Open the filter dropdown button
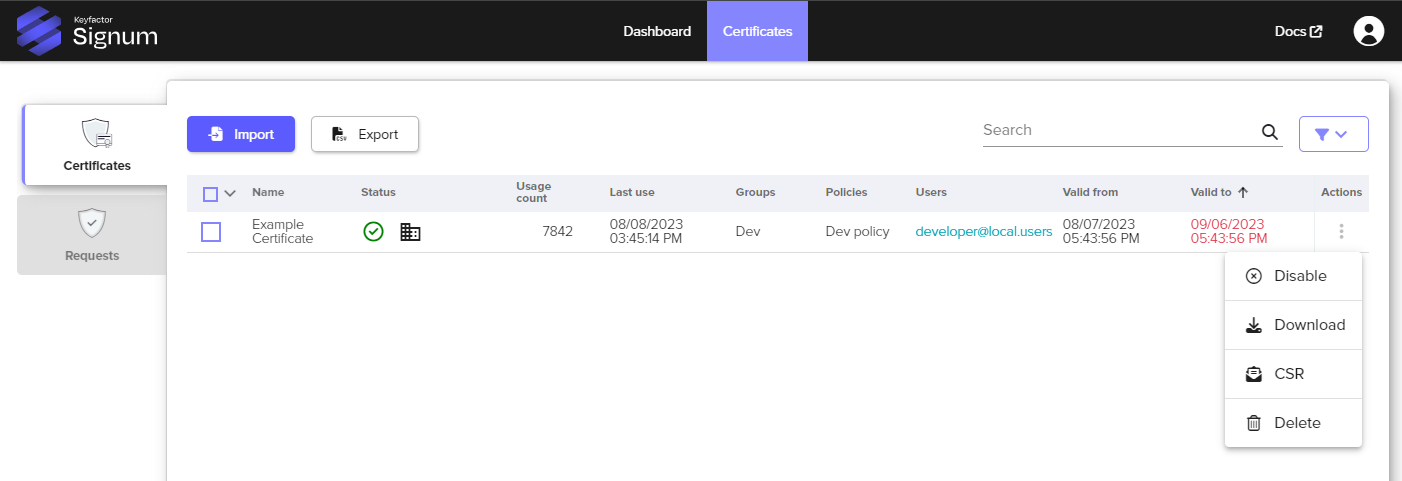Image resolution: width=1402 pixels, height=481 pixels. tap(1333, 134)
